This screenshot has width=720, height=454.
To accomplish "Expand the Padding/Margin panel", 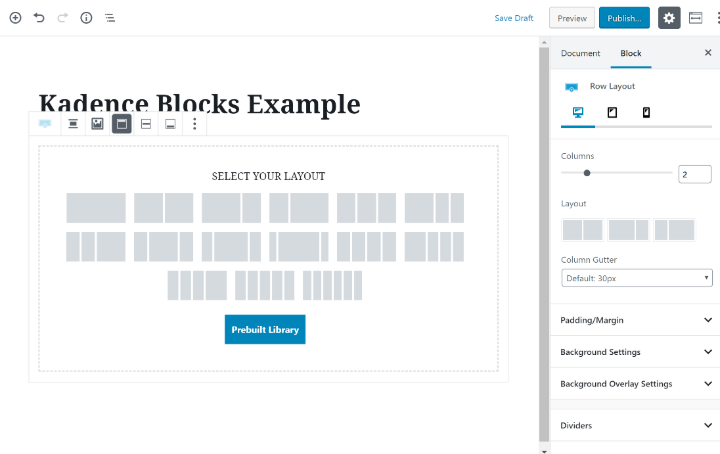I will 636,320.
